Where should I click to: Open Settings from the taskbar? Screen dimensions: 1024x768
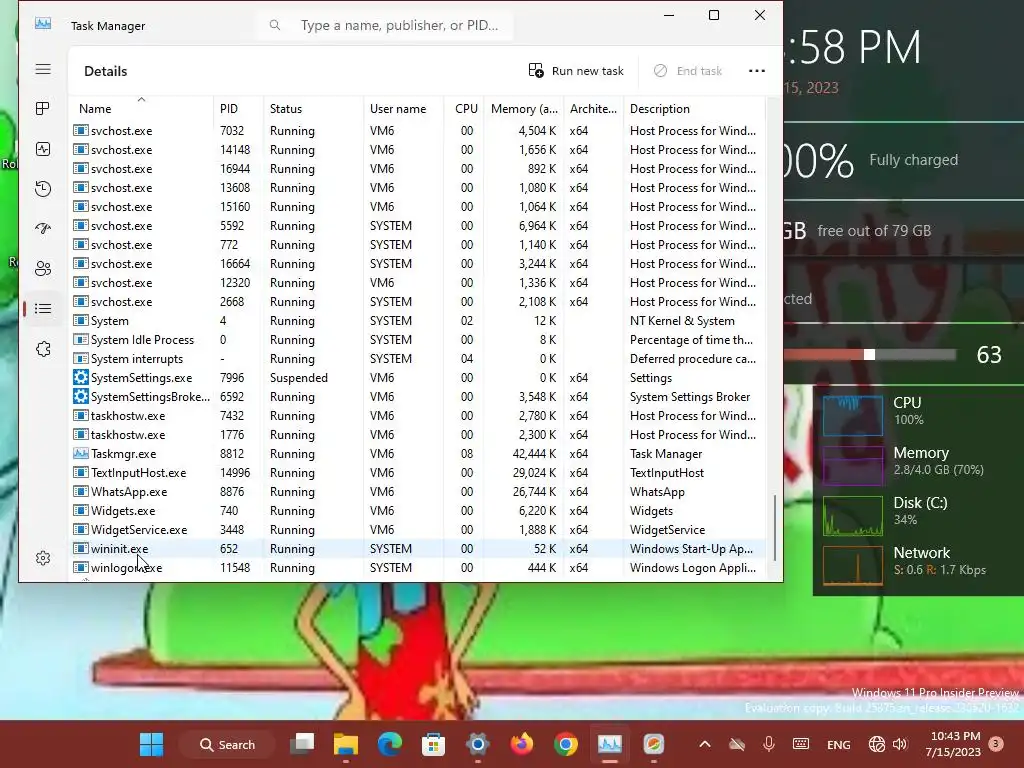(477, 744)
